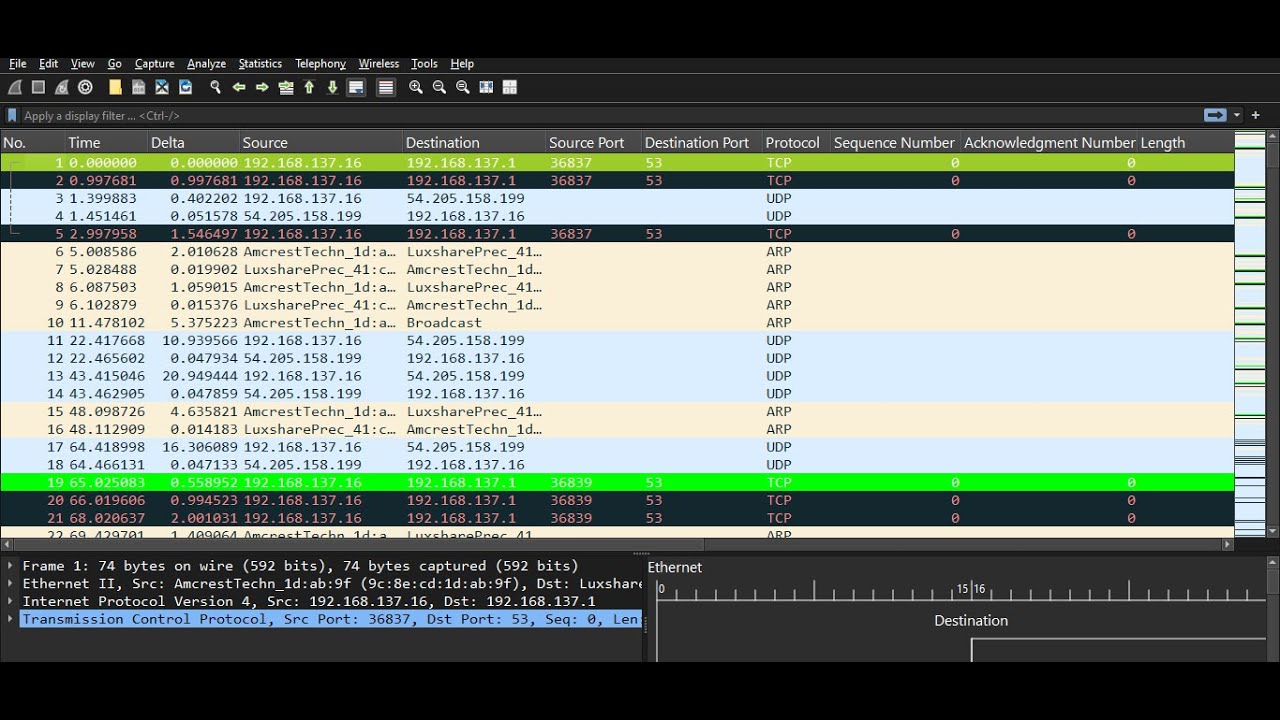
Task: Go back in packet history
Action: click(x=239, y=88)
